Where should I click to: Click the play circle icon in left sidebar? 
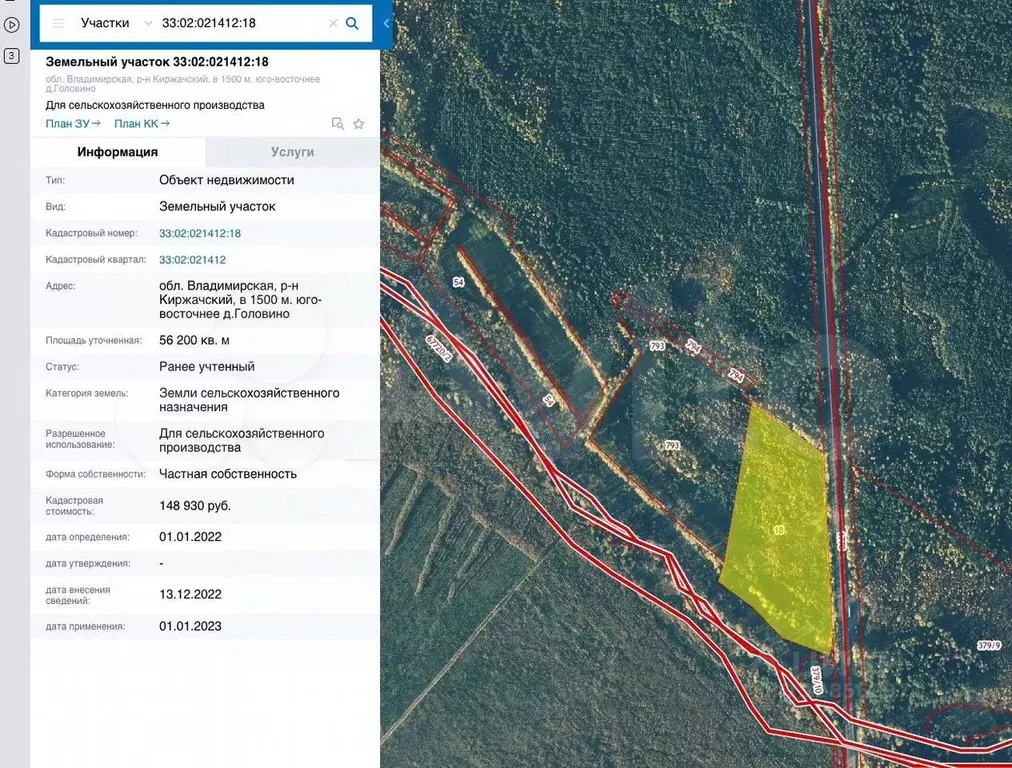(12, 25)
